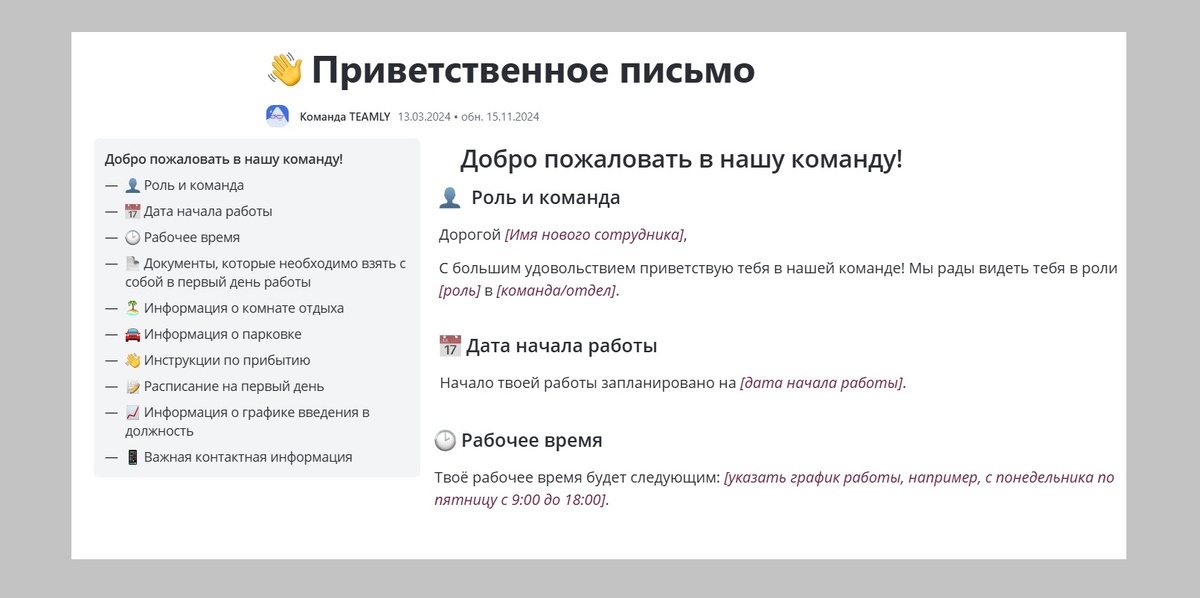1200x598 pixels.
Task: Click the TEAMLY team avatar icon
Action: click(276, 114)
